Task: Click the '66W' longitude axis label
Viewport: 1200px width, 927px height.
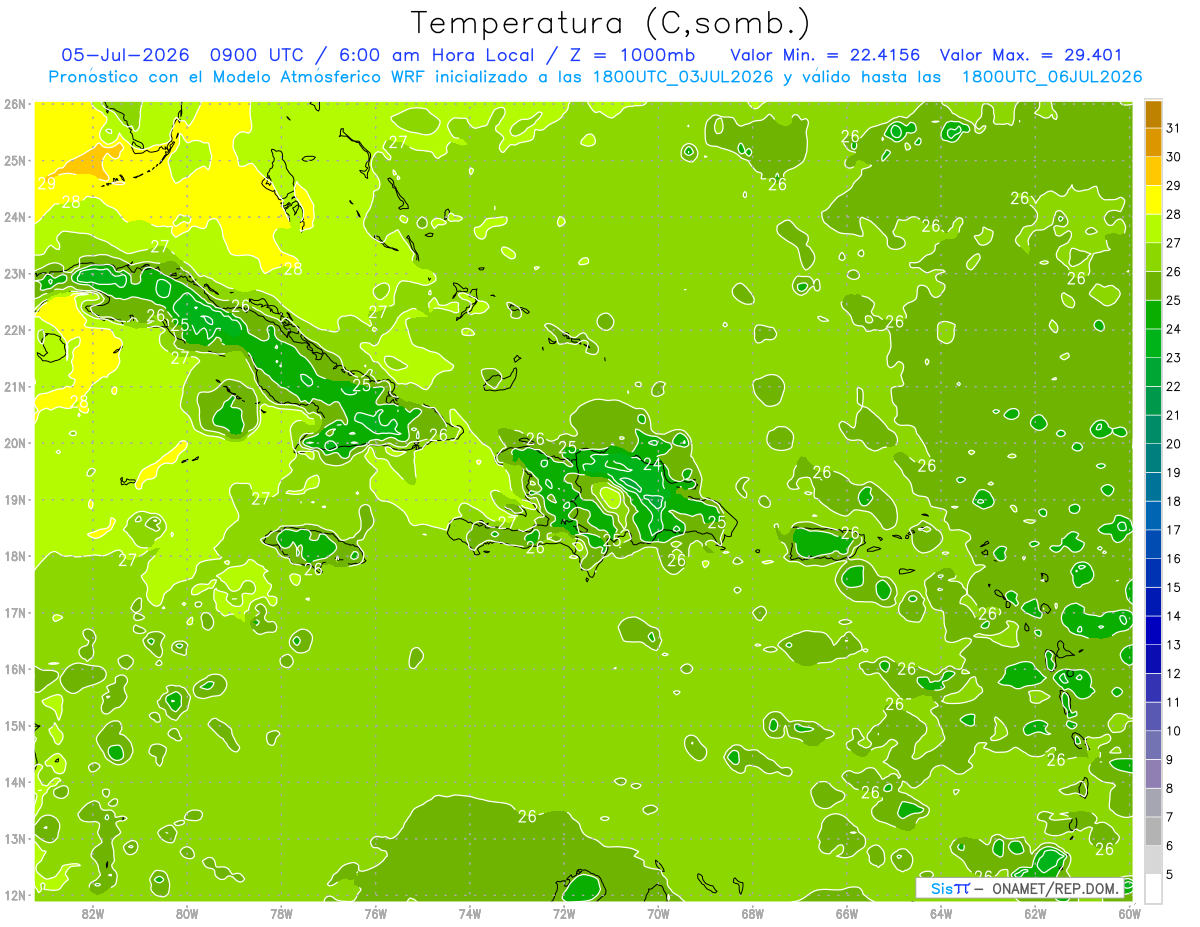Action: (847, 913)
